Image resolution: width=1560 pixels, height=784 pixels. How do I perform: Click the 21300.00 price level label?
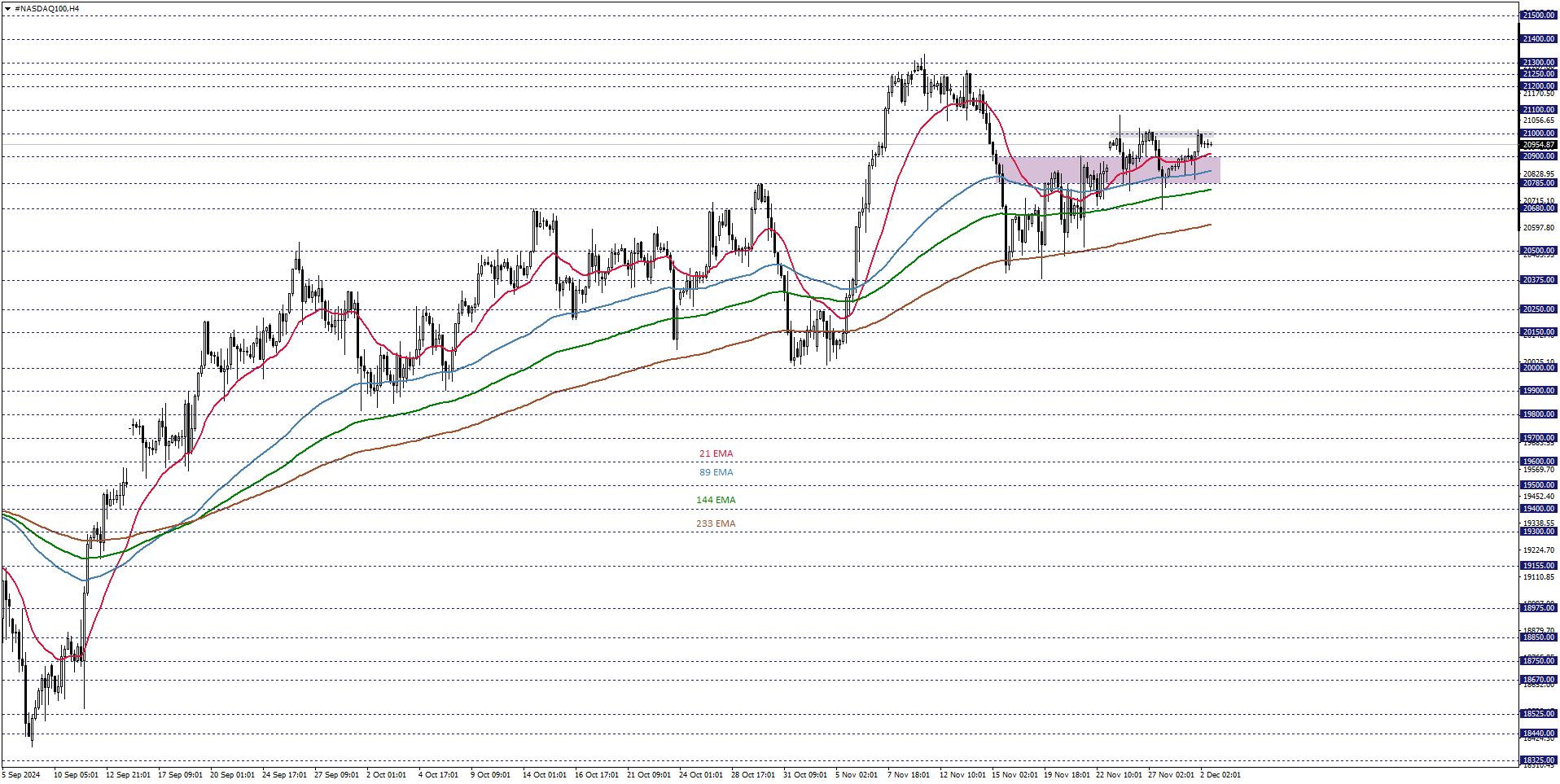coord(1538,63)
